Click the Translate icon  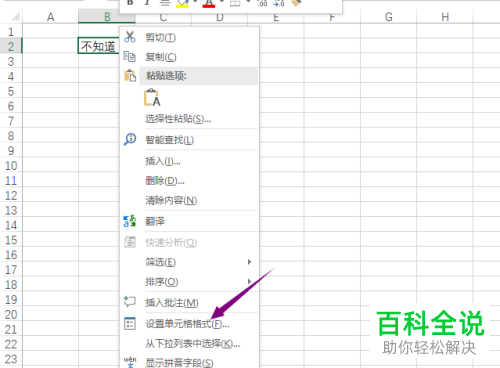point(130,221)
